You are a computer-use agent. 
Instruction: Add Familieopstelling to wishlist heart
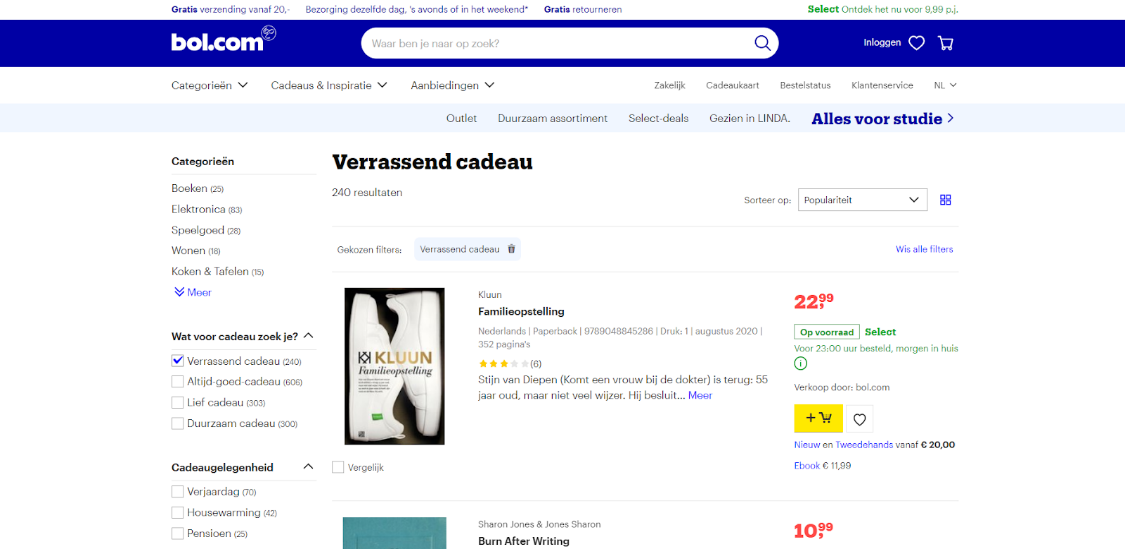860,419
